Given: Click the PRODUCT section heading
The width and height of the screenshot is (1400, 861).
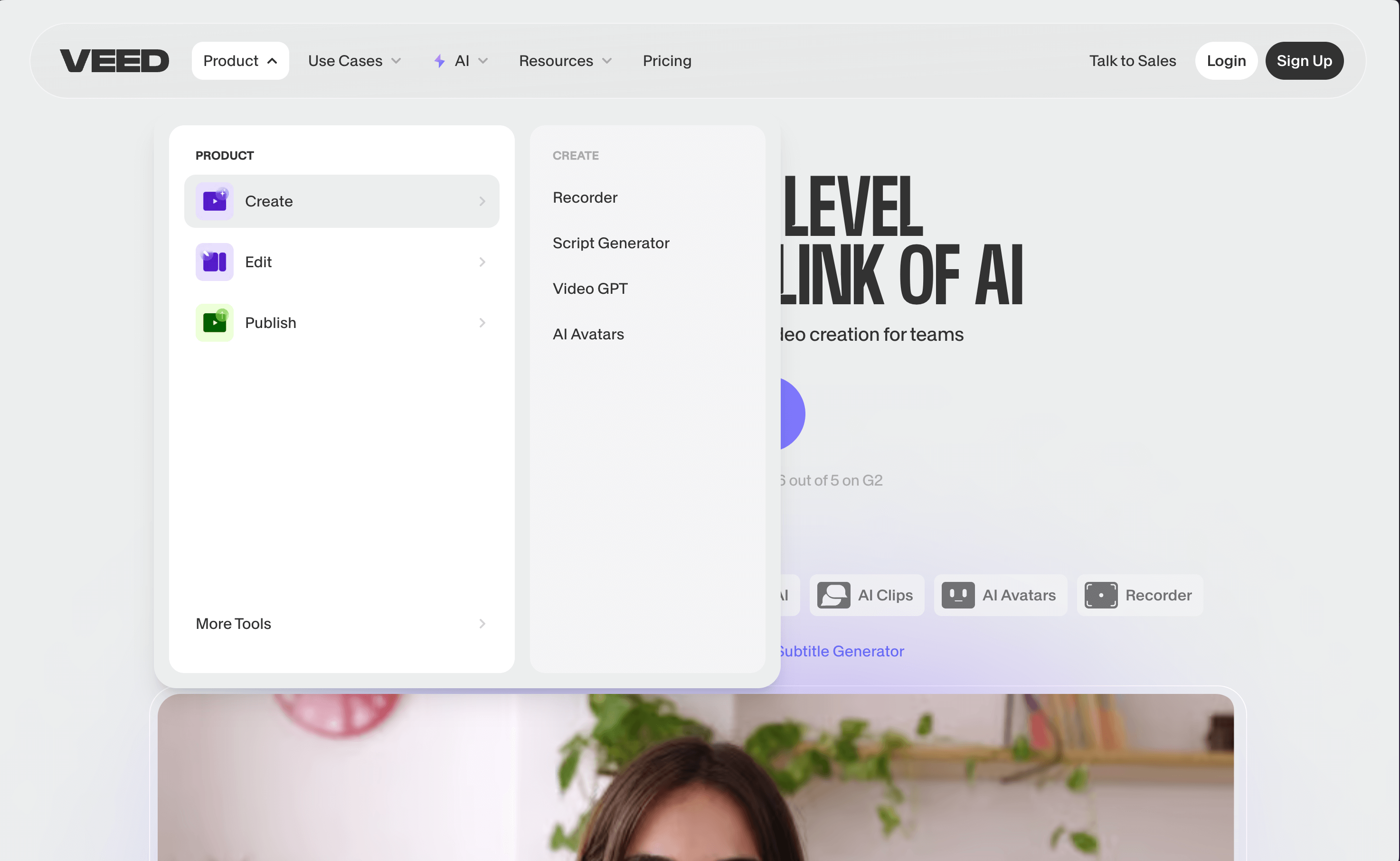Looking at the screenshot, I should point(225,156).
